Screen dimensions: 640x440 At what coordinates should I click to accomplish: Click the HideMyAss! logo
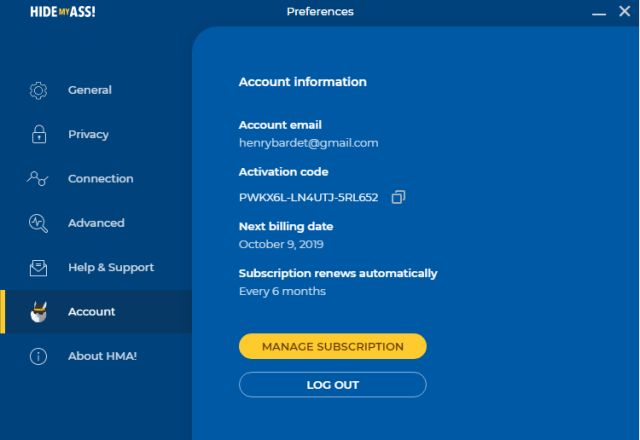coord(63,11)
